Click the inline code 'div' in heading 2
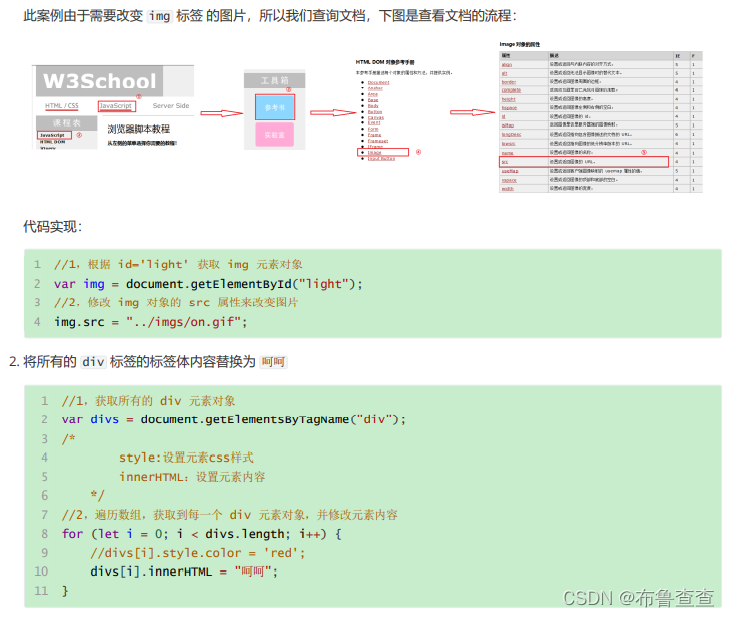729x617 pixels. pyautogui.click(x=93, y=362)
